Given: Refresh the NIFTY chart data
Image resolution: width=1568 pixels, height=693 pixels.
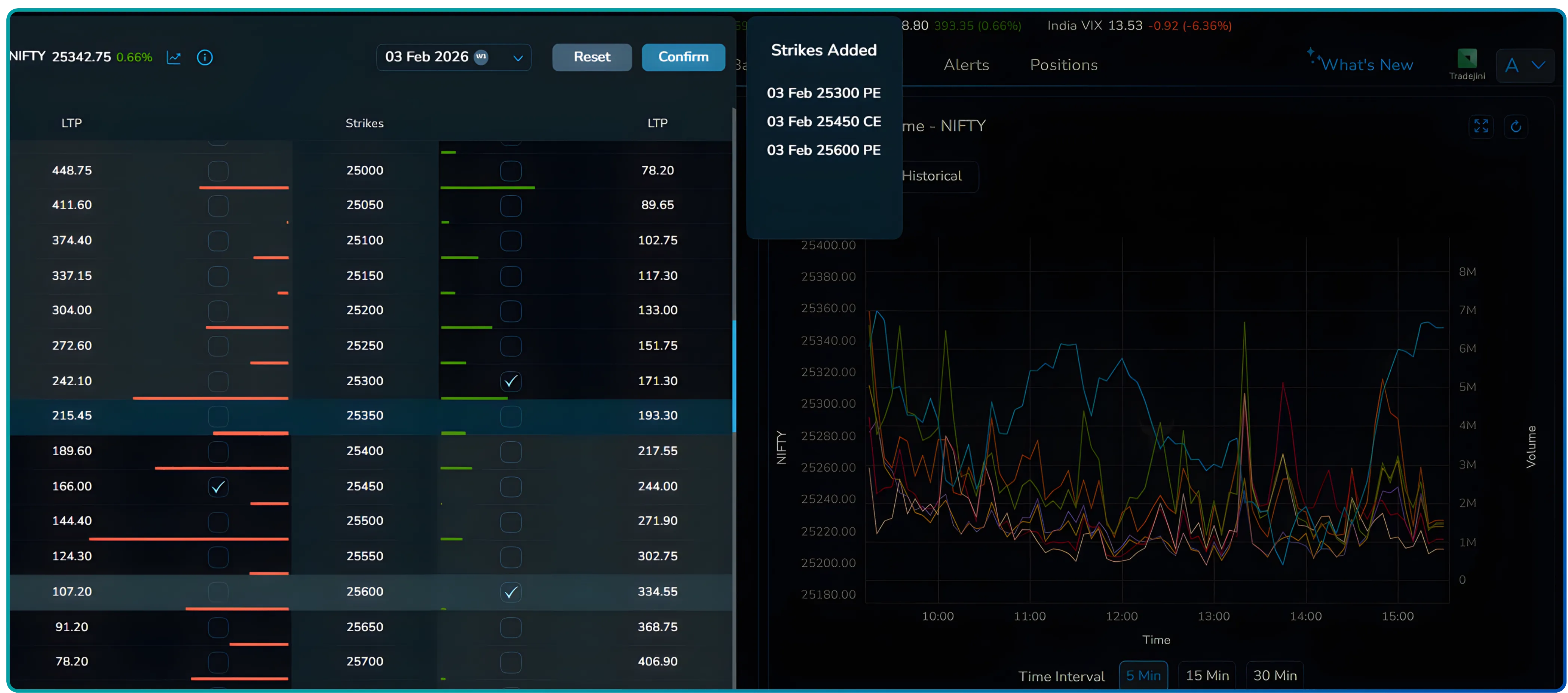Looking at the screenshot, I should [1516, 126].
